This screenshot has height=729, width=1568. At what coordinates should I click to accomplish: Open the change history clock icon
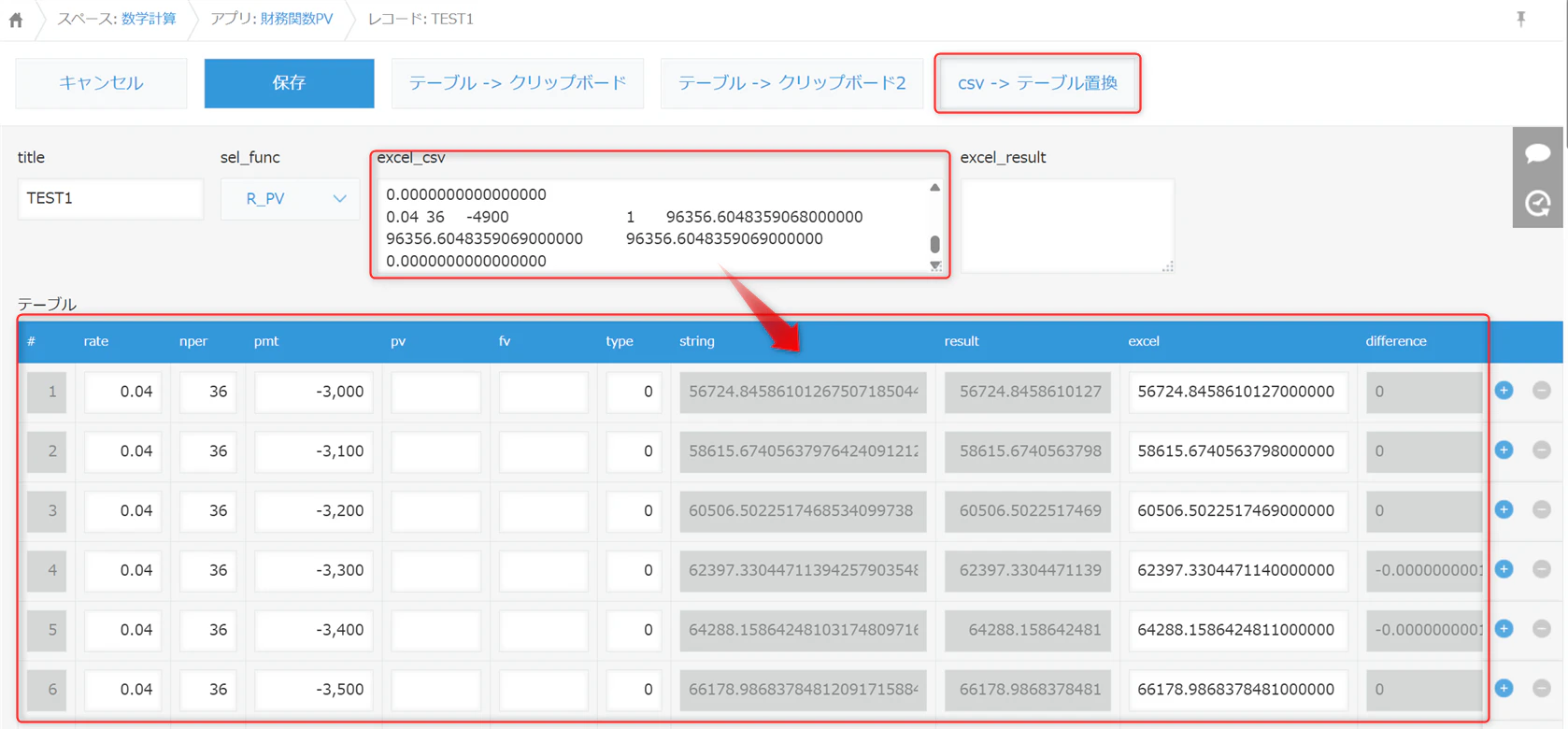[1537, 203]
